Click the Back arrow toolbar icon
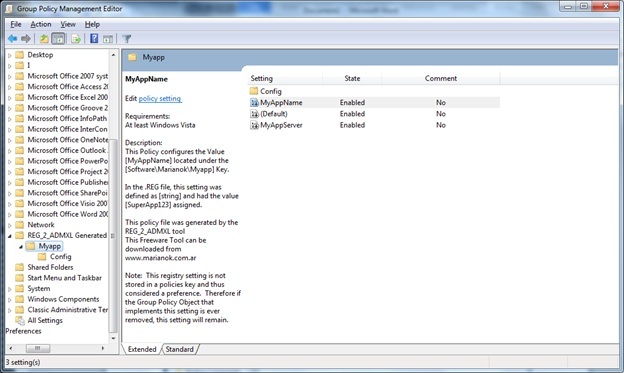This screenshot has width=624, height=373. point(12,39)
